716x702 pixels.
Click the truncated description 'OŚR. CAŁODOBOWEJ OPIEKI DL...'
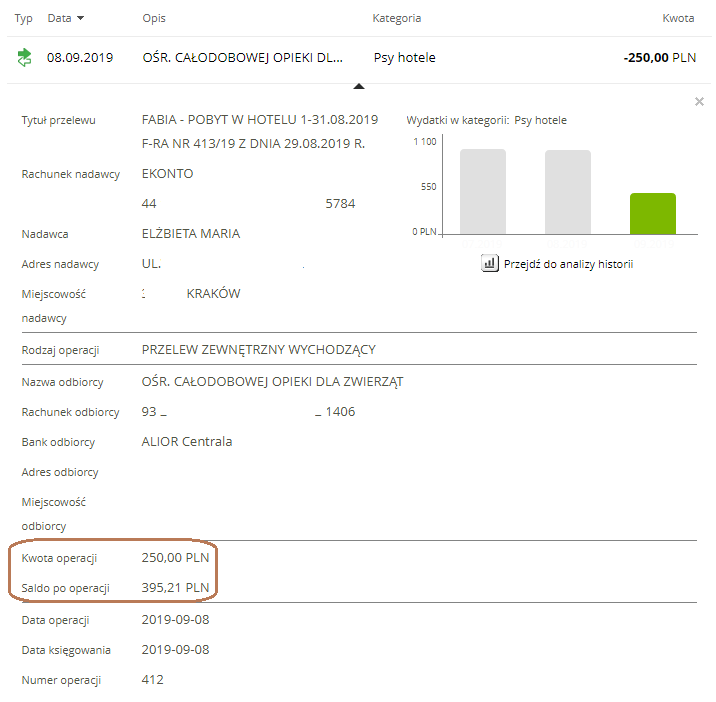tap(243, 58)
